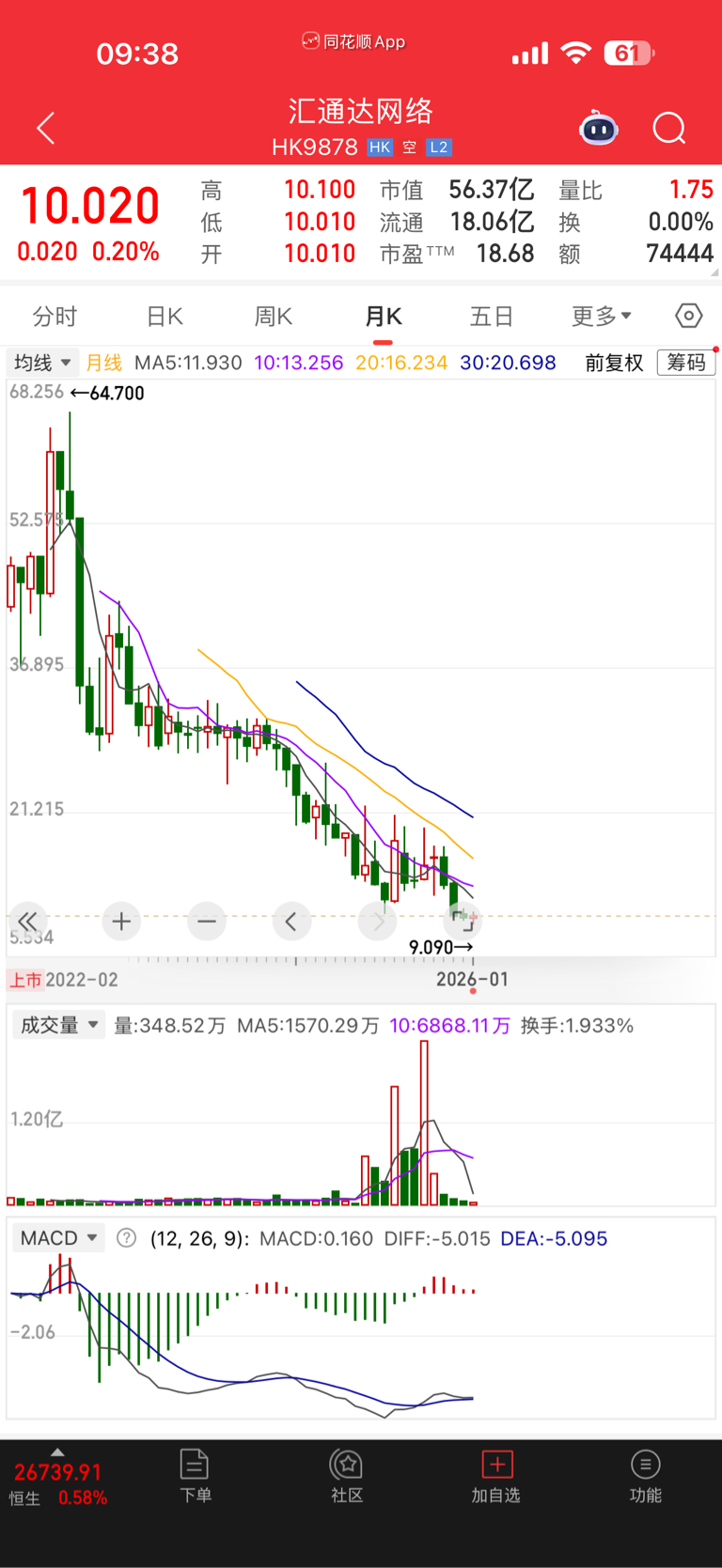
Task: Tap the search magnifier icon
Action: [x=669, y=128]
